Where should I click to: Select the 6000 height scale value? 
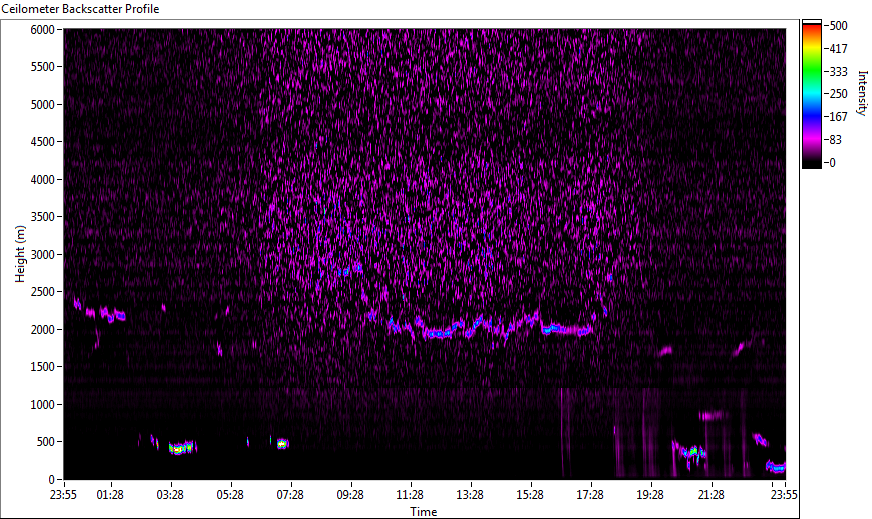[43, 29]
